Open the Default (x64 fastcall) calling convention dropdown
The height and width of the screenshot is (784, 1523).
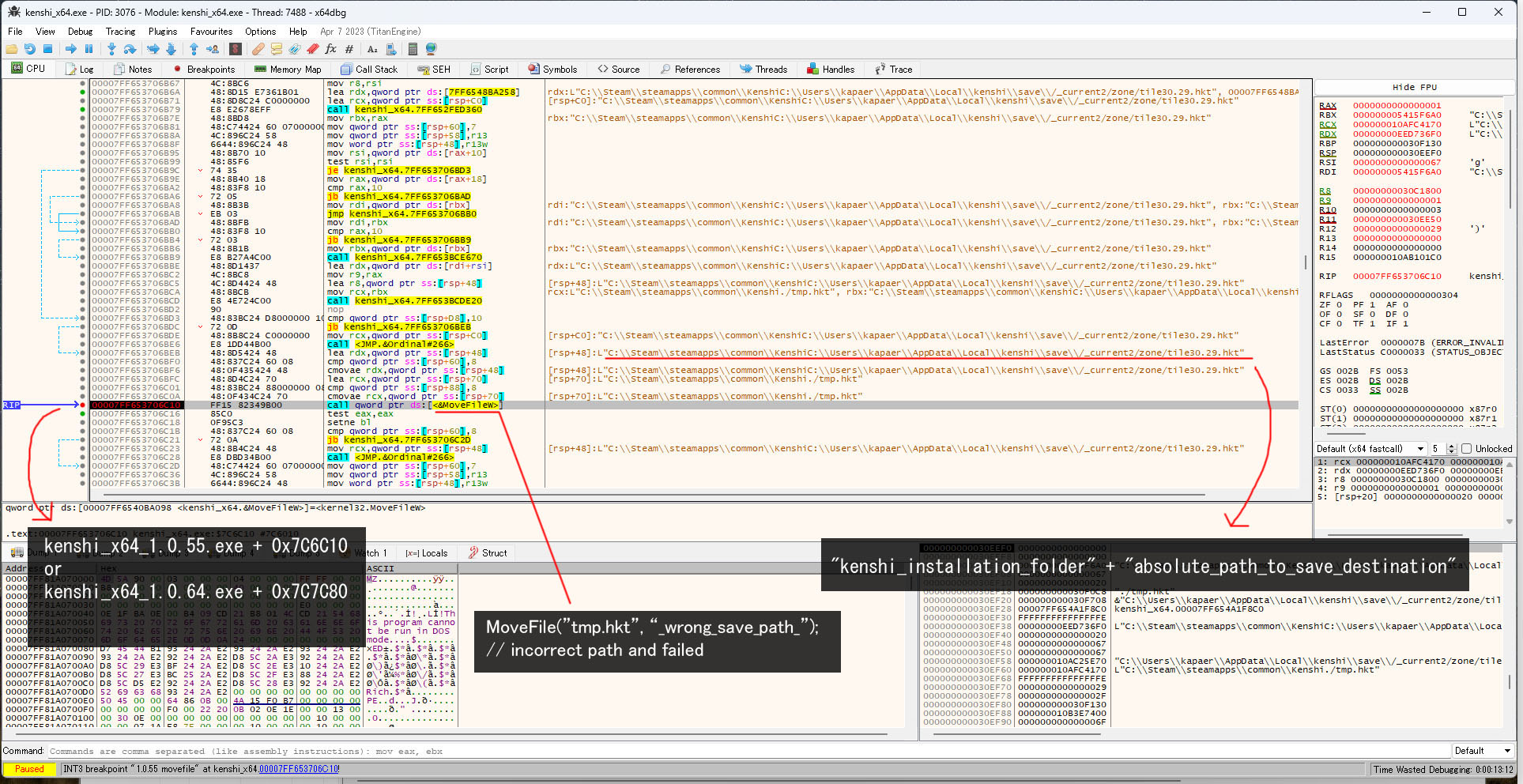[1370, 449]
